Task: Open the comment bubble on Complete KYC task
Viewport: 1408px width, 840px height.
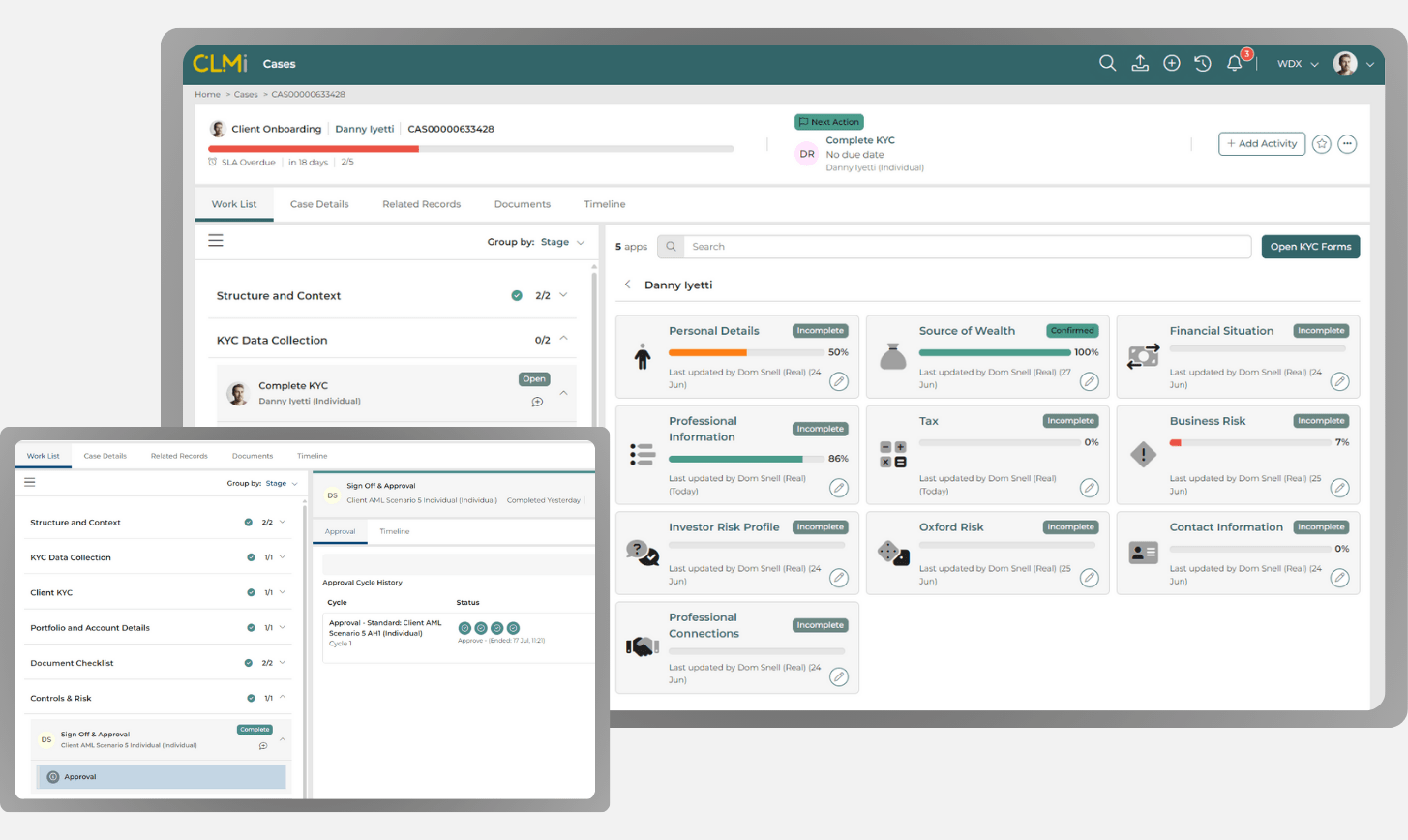Action: pyautogui.click(x=538, y=402)
